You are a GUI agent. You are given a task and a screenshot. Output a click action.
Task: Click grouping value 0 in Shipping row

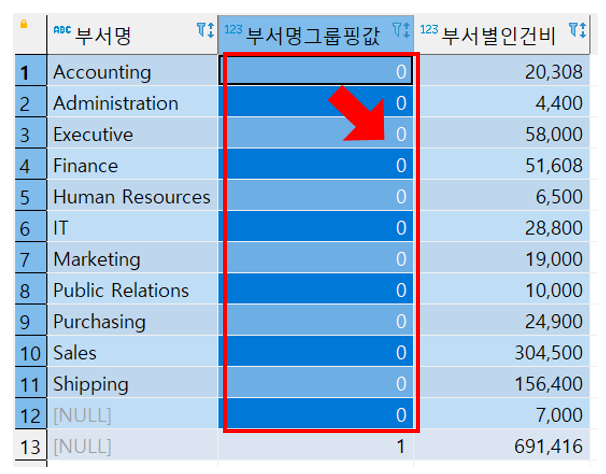click(x=316, y=383)
